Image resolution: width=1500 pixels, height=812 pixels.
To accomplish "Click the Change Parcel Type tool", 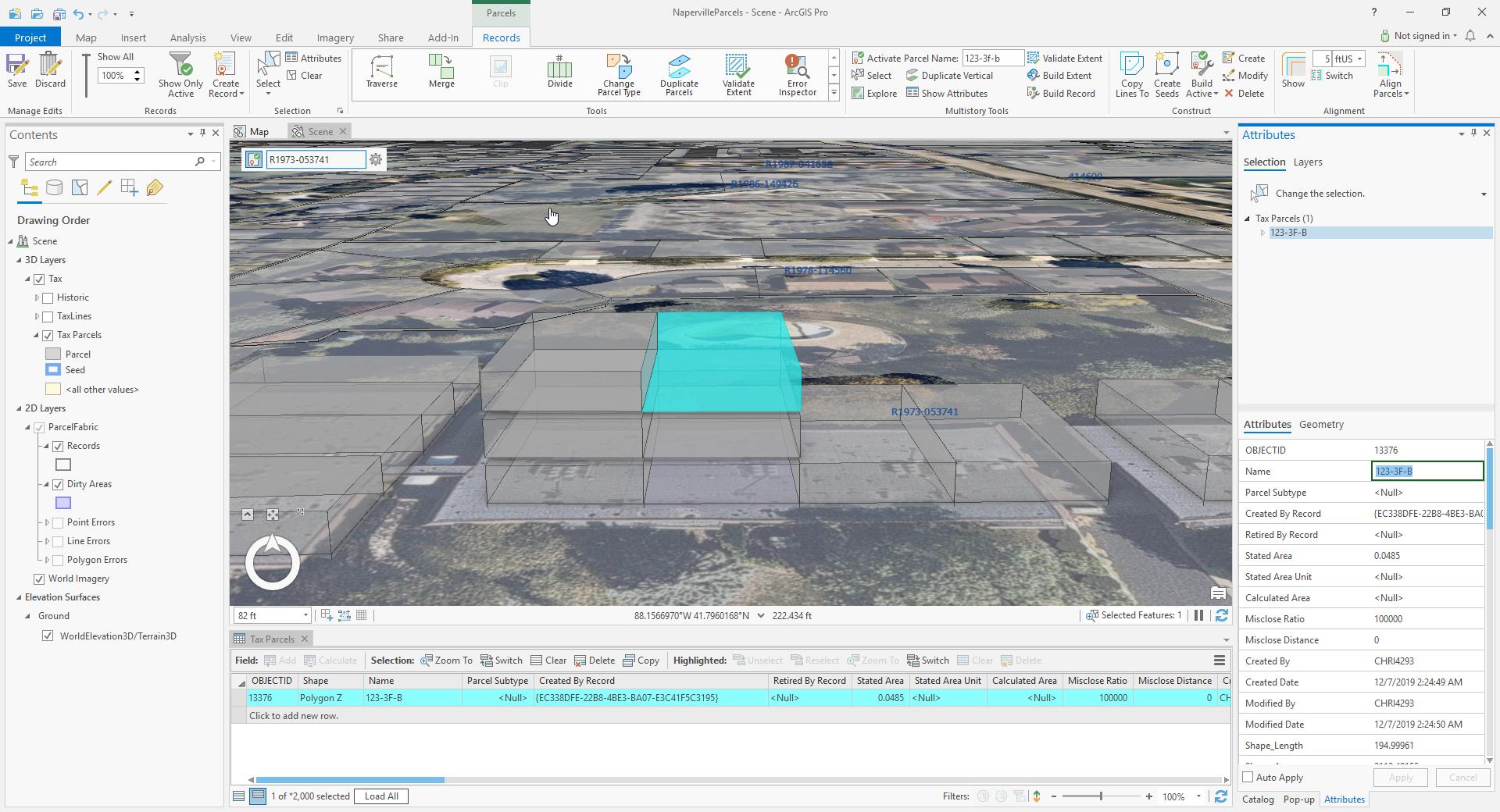I will 618,73.
